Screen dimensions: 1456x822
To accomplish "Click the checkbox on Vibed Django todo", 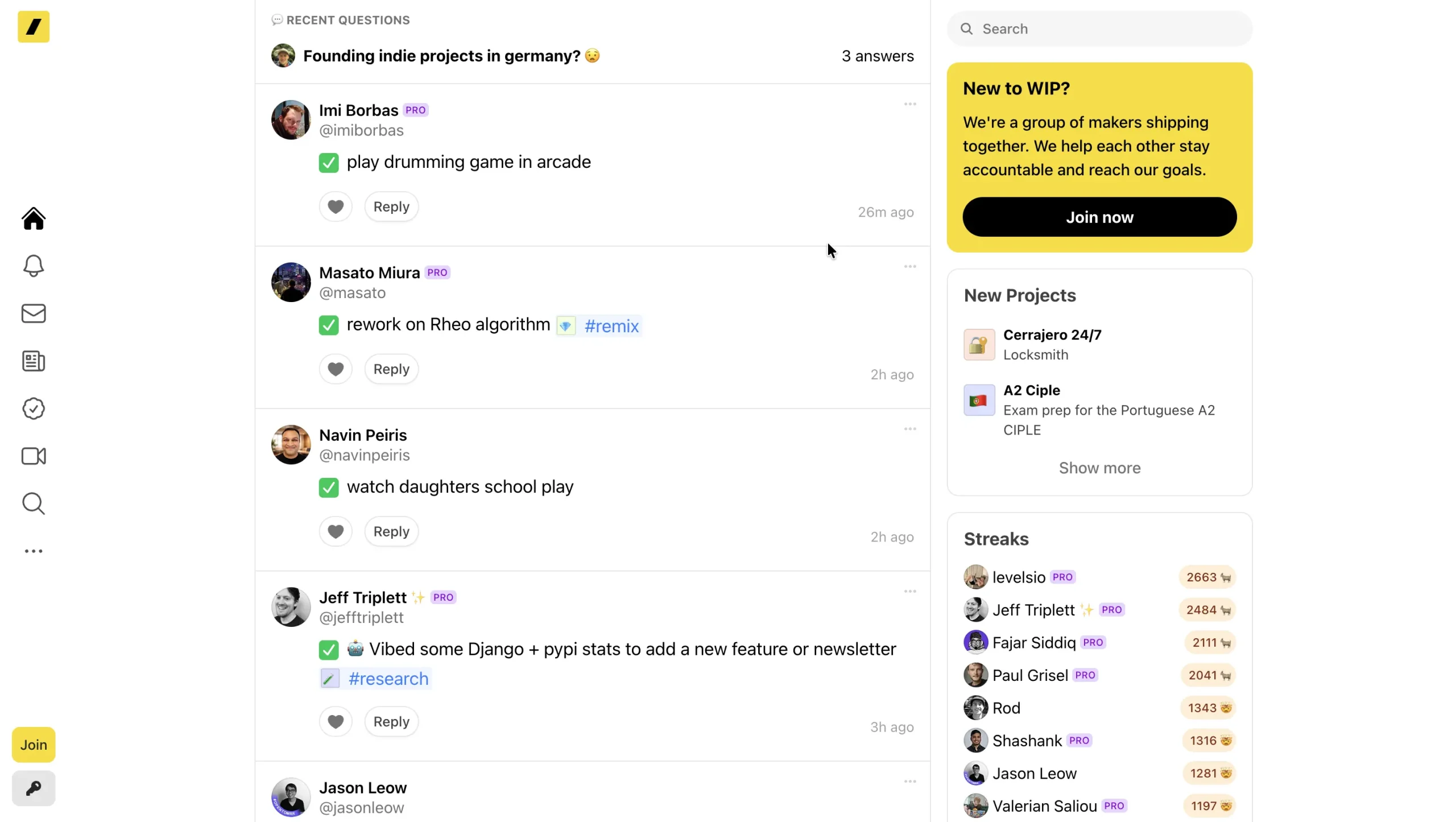I will (x=329, y=650).
